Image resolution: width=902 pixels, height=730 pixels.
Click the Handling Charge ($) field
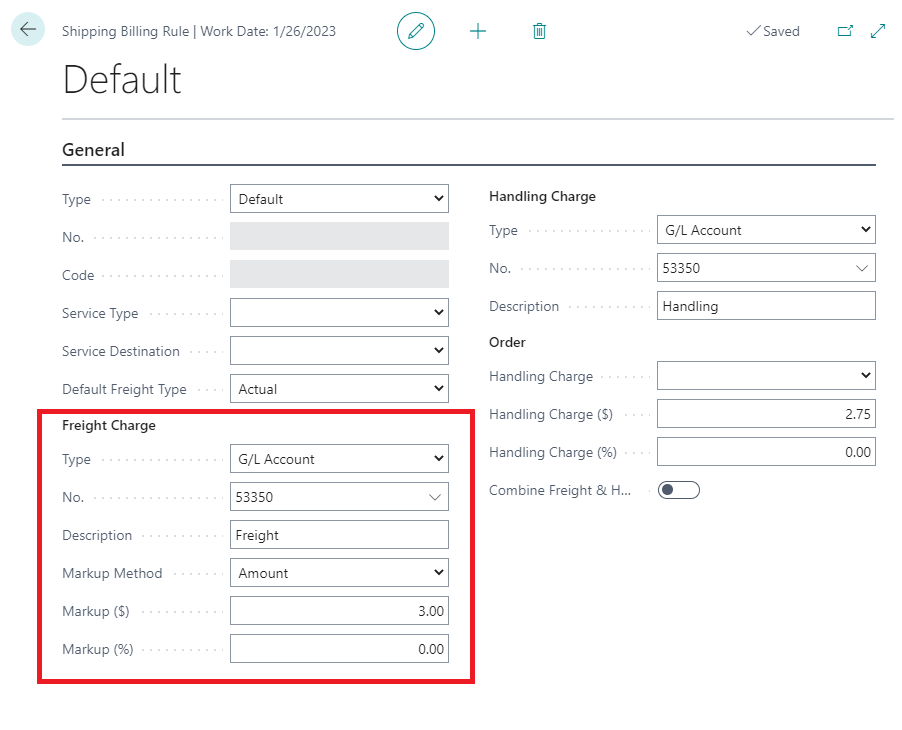[766, 414]
